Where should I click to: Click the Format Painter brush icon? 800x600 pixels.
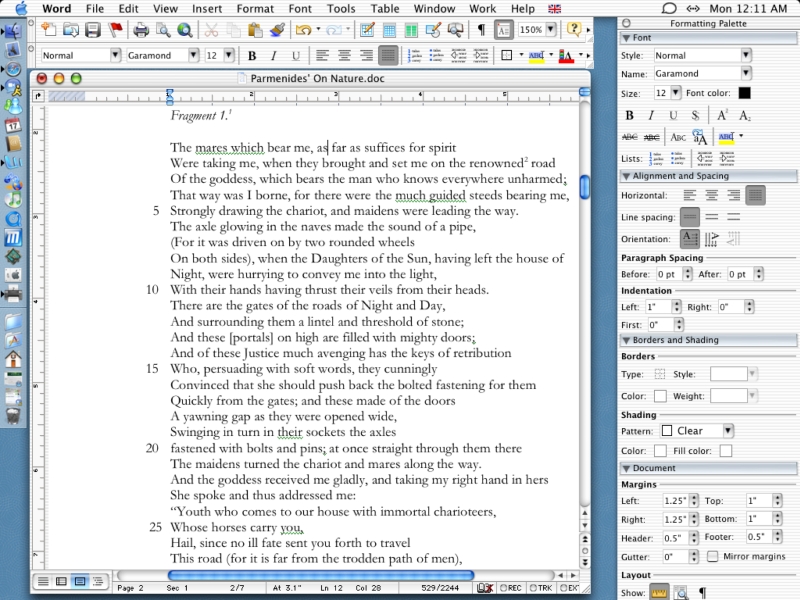279,30
